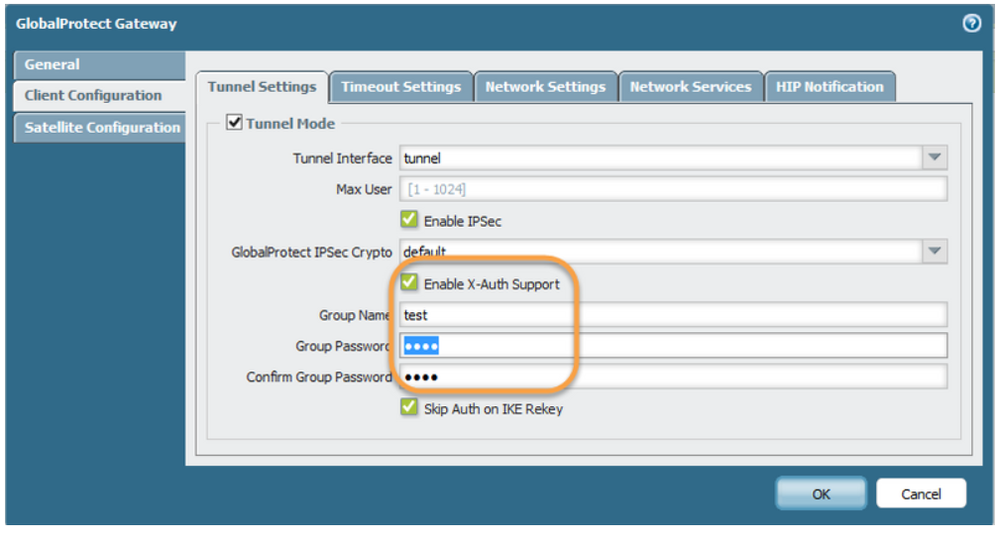Click the Confirm Group Password label
The width and height of the screenshot is (999, 535).
319,377
